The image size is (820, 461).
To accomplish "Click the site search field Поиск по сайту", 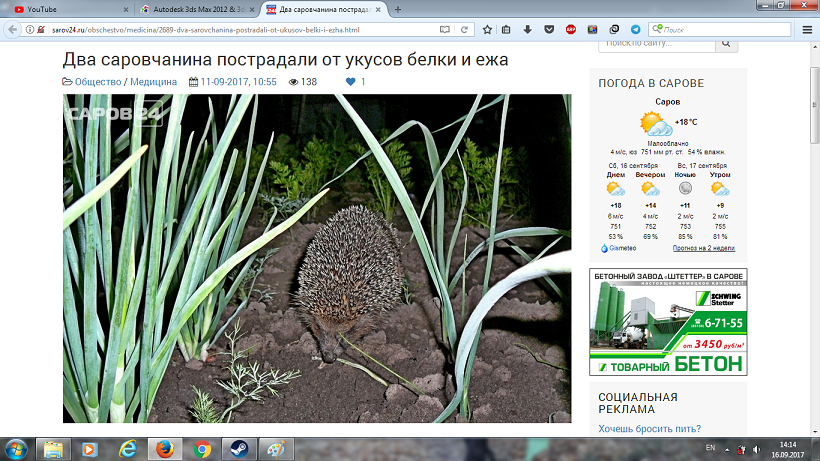I will (657, 44).
